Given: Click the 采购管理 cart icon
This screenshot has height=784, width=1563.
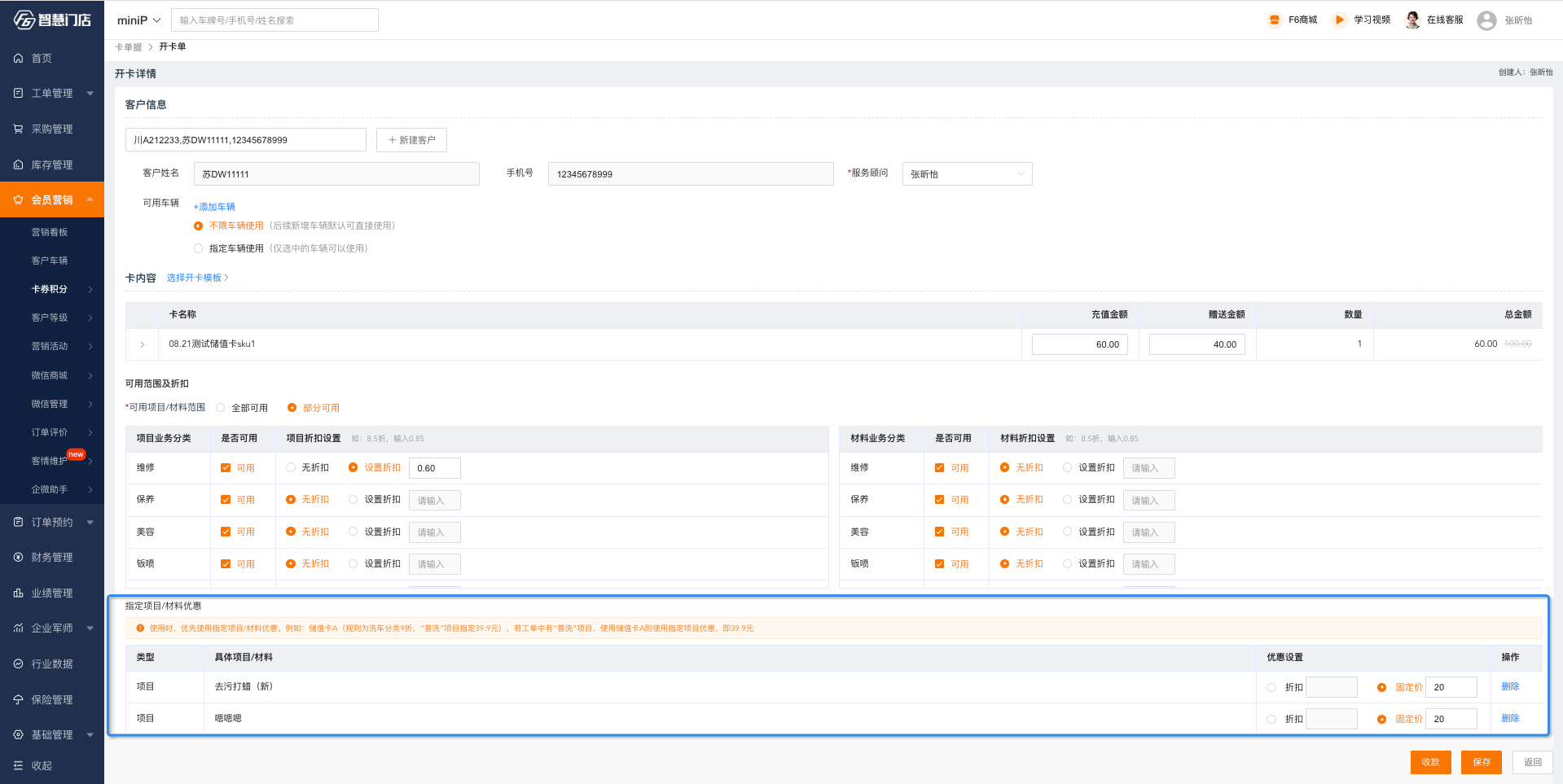Looking at the screenshot, I should (x=18, y=129).
